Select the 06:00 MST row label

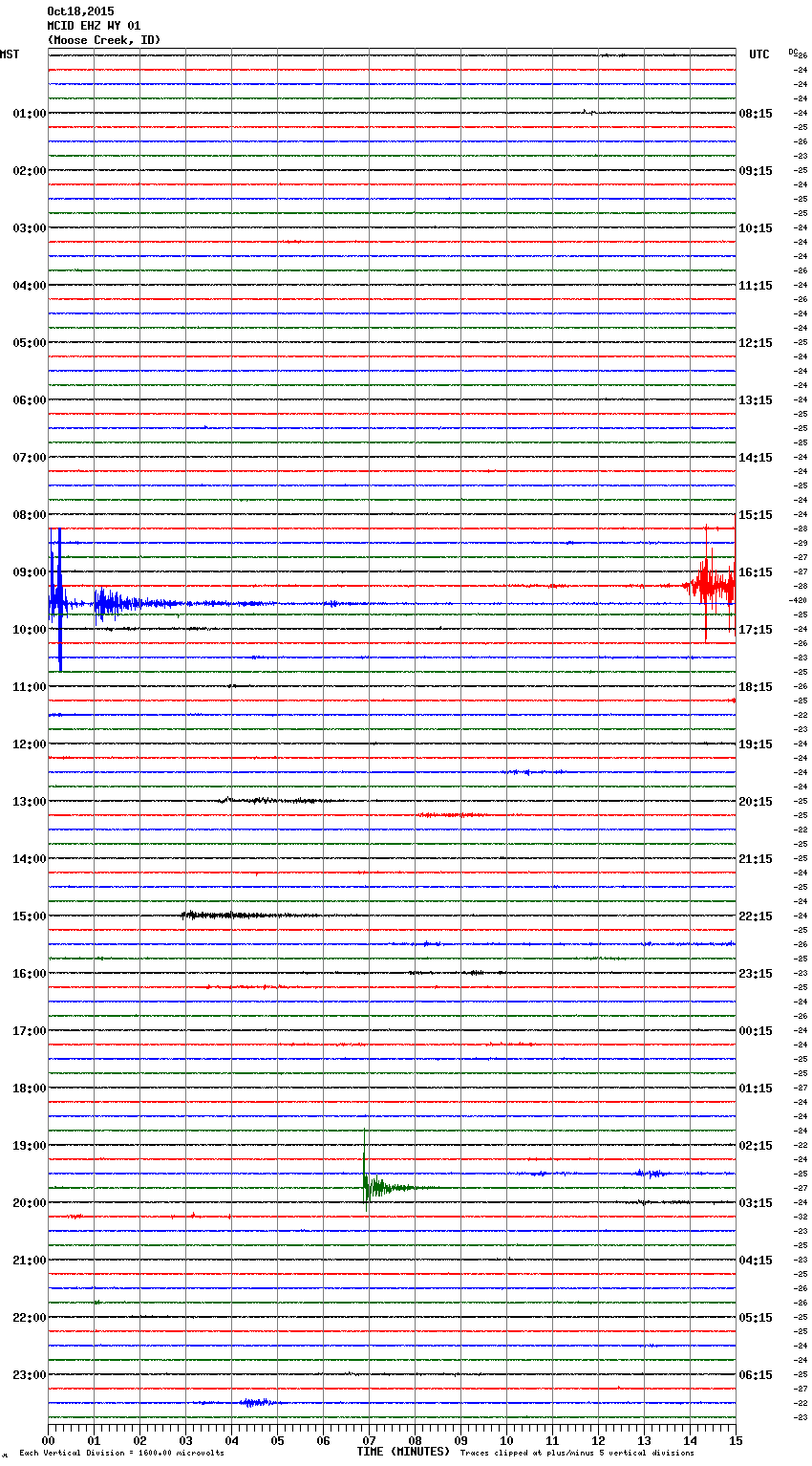(x=29, y=399)
